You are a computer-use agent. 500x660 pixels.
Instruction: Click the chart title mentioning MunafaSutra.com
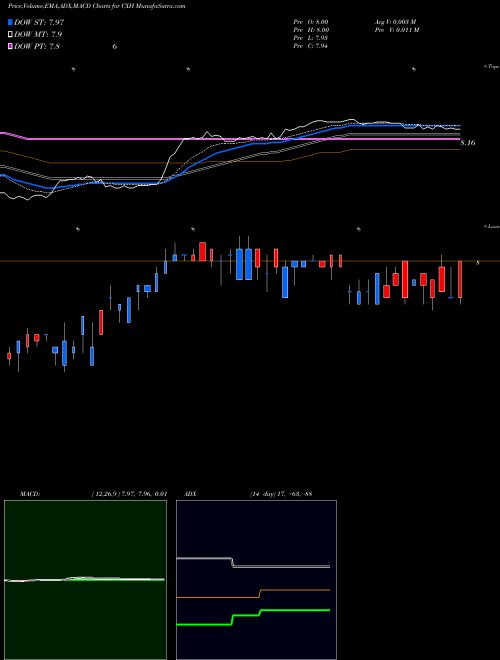[x=96, y=6]
